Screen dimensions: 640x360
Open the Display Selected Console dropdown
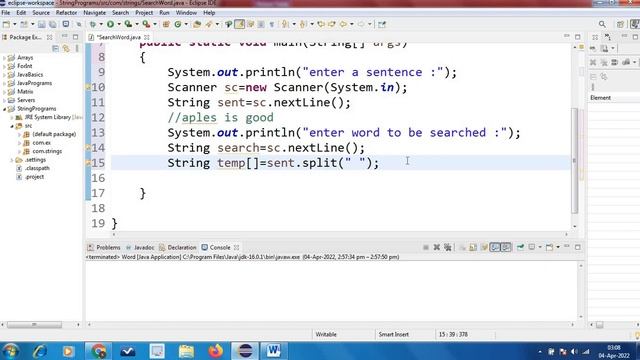click(540, 247)
